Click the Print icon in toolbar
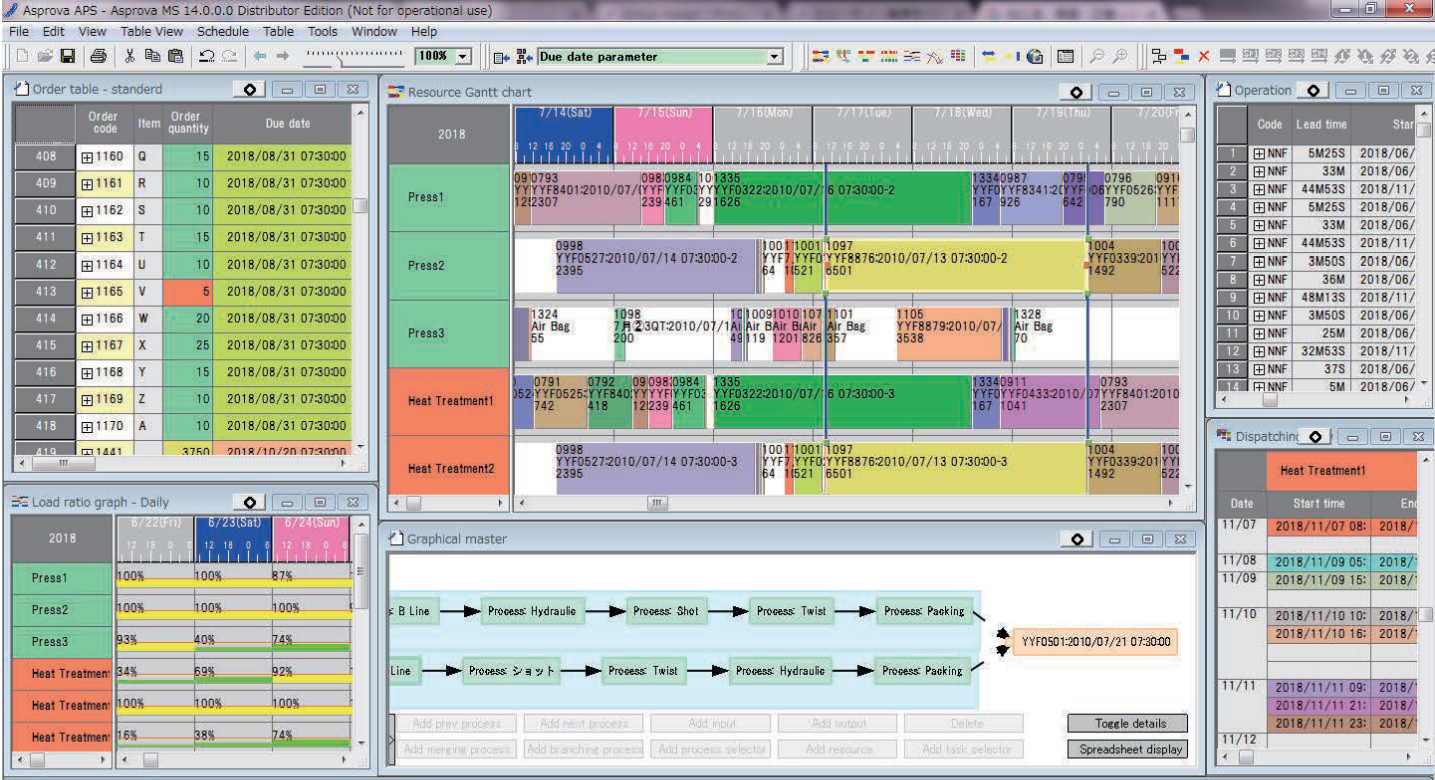Image resolution: width=1435 pixels, height=780 pixels. coord(98,56)
